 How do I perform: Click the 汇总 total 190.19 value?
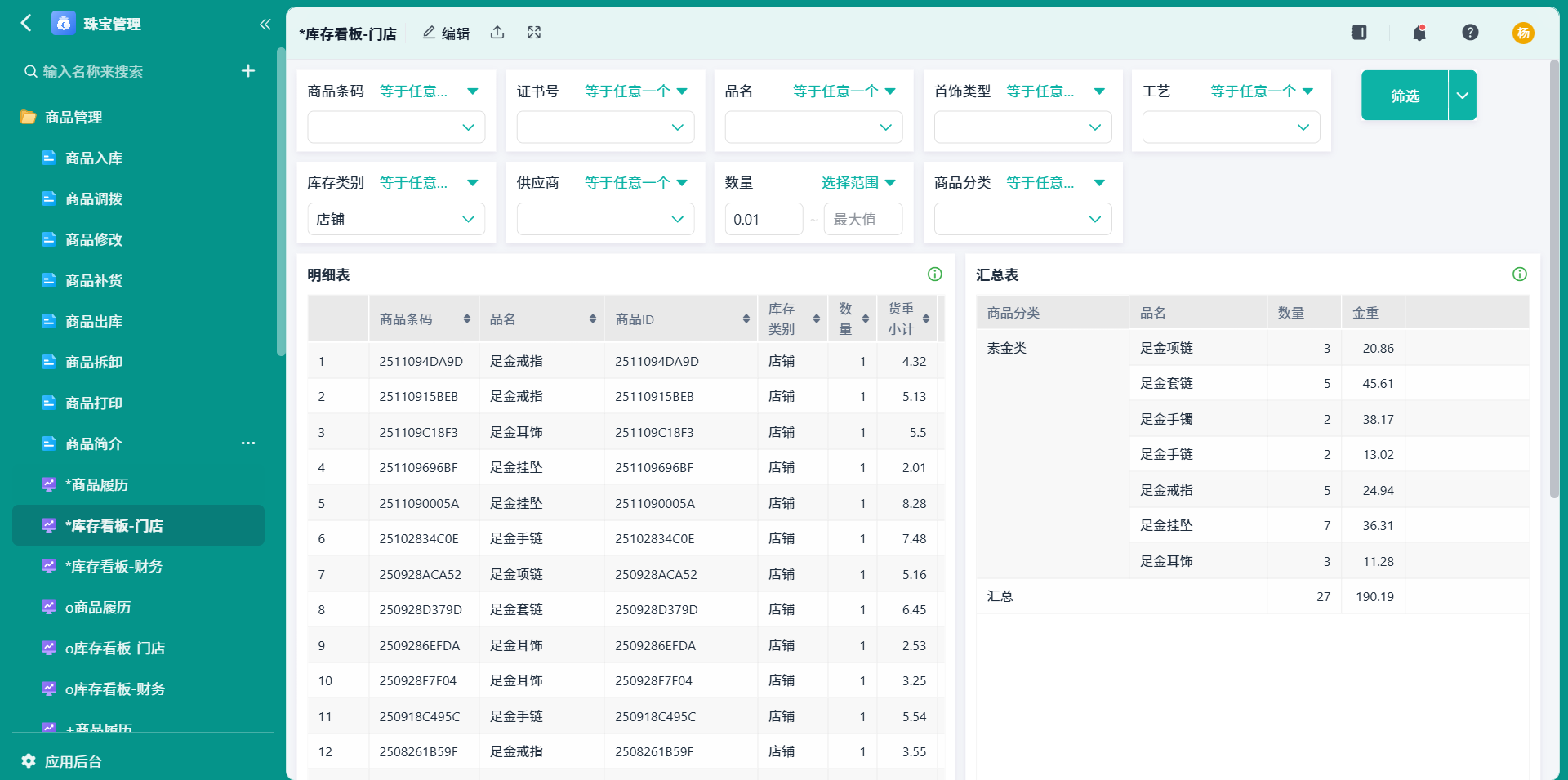[x=1374, y=596]
